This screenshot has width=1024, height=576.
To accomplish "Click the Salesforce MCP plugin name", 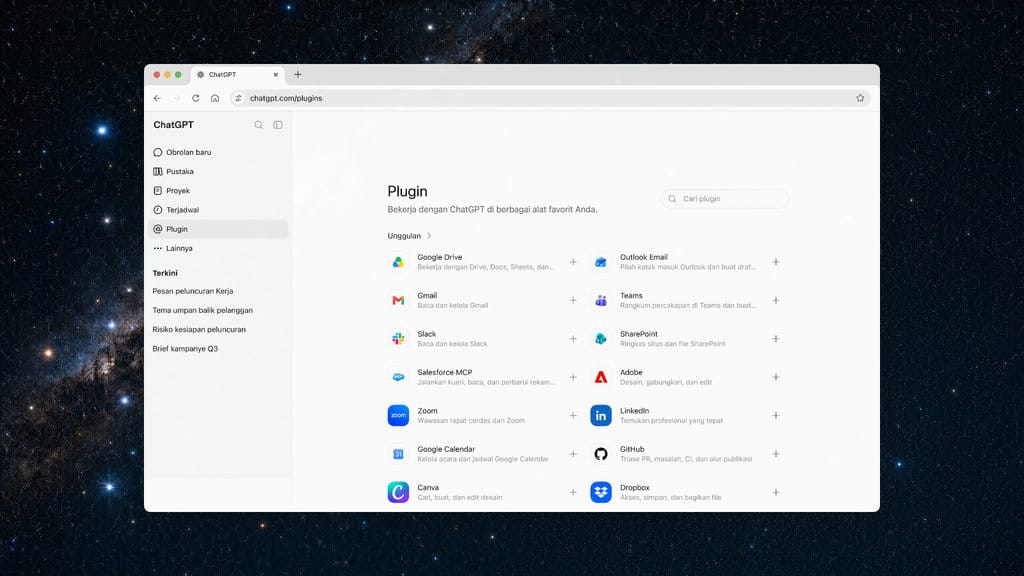I will [445, 372].
